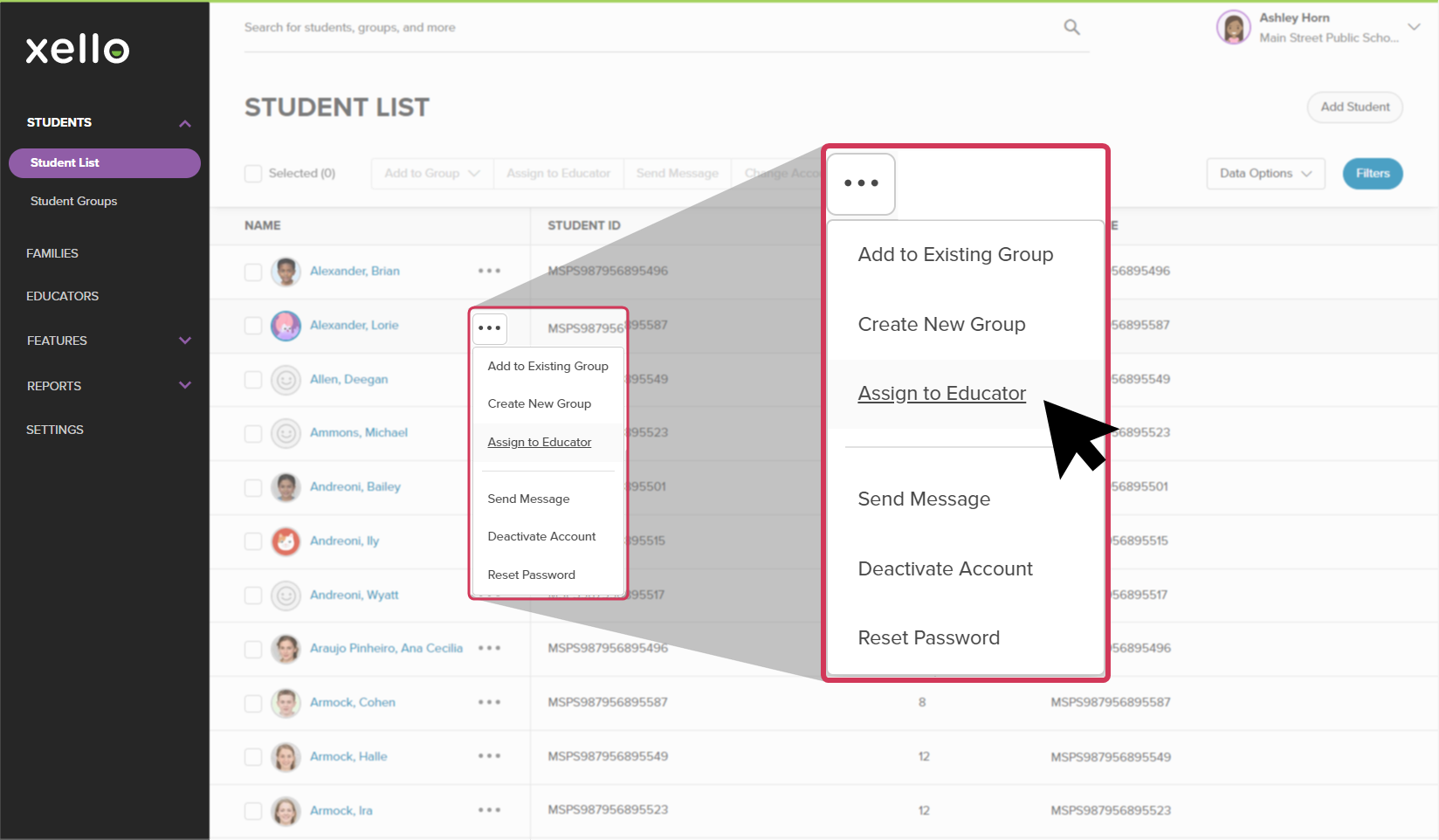This screenshot has width=1439, height=840.
Task: Open more options for Armock, Halle
Action: pos(489,756)
